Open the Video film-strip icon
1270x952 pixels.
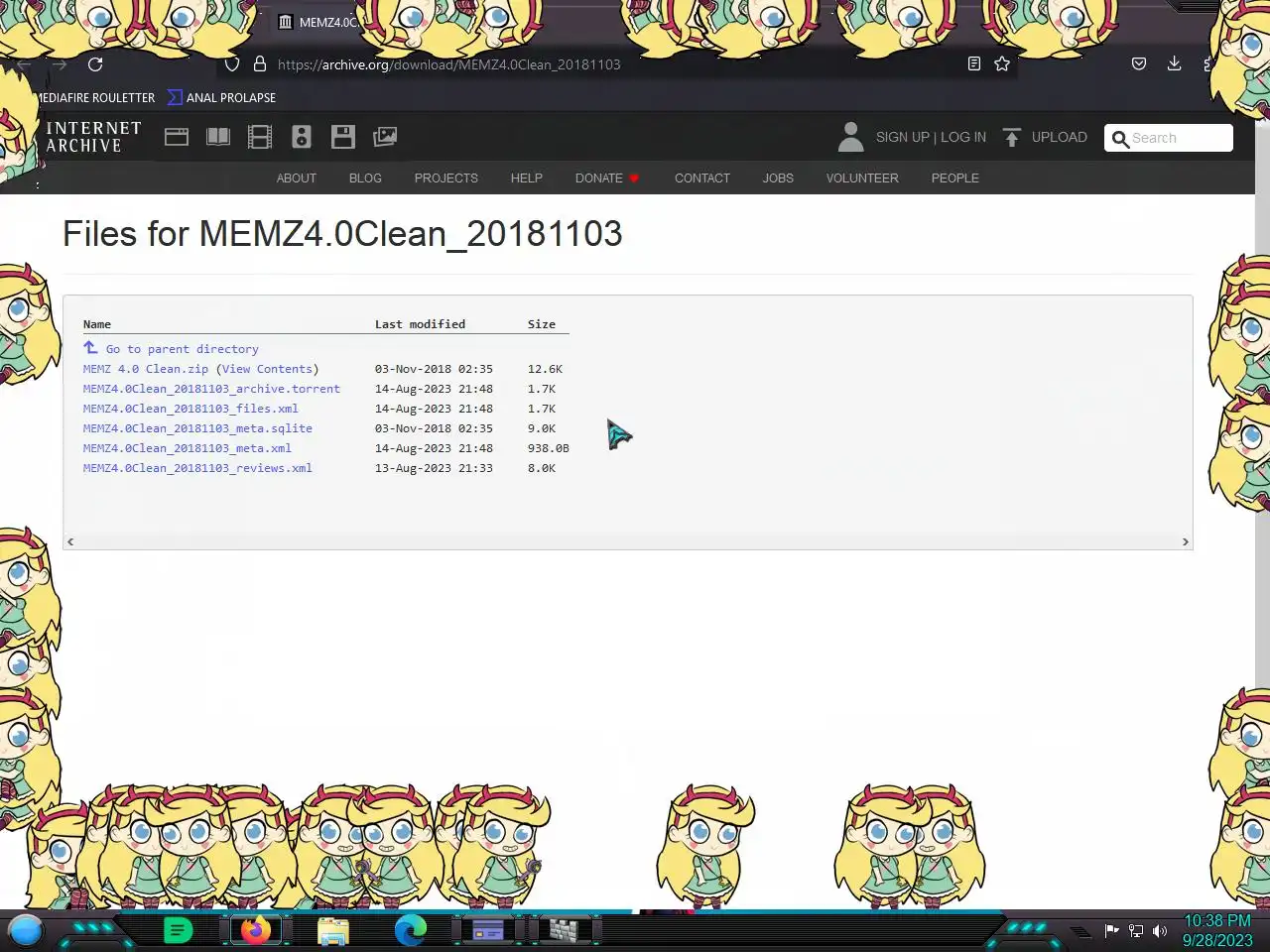coord(260,137)
